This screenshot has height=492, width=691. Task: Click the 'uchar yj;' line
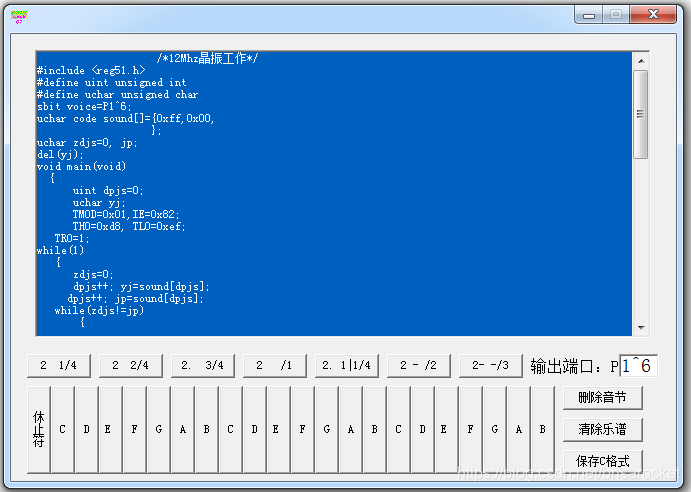(x=99, y=203)
